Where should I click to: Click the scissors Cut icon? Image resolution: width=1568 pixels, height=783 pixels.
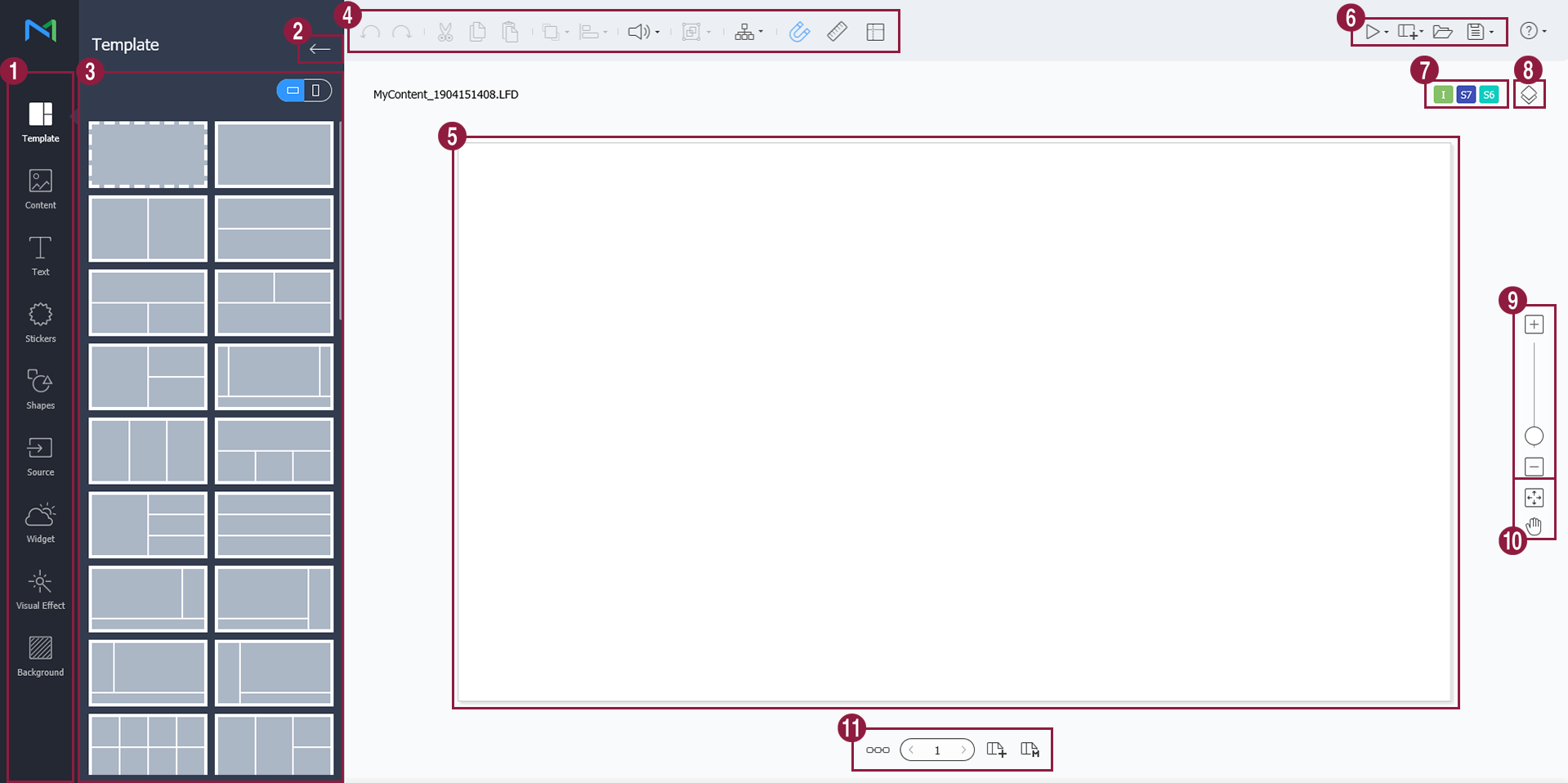[445, 32]
